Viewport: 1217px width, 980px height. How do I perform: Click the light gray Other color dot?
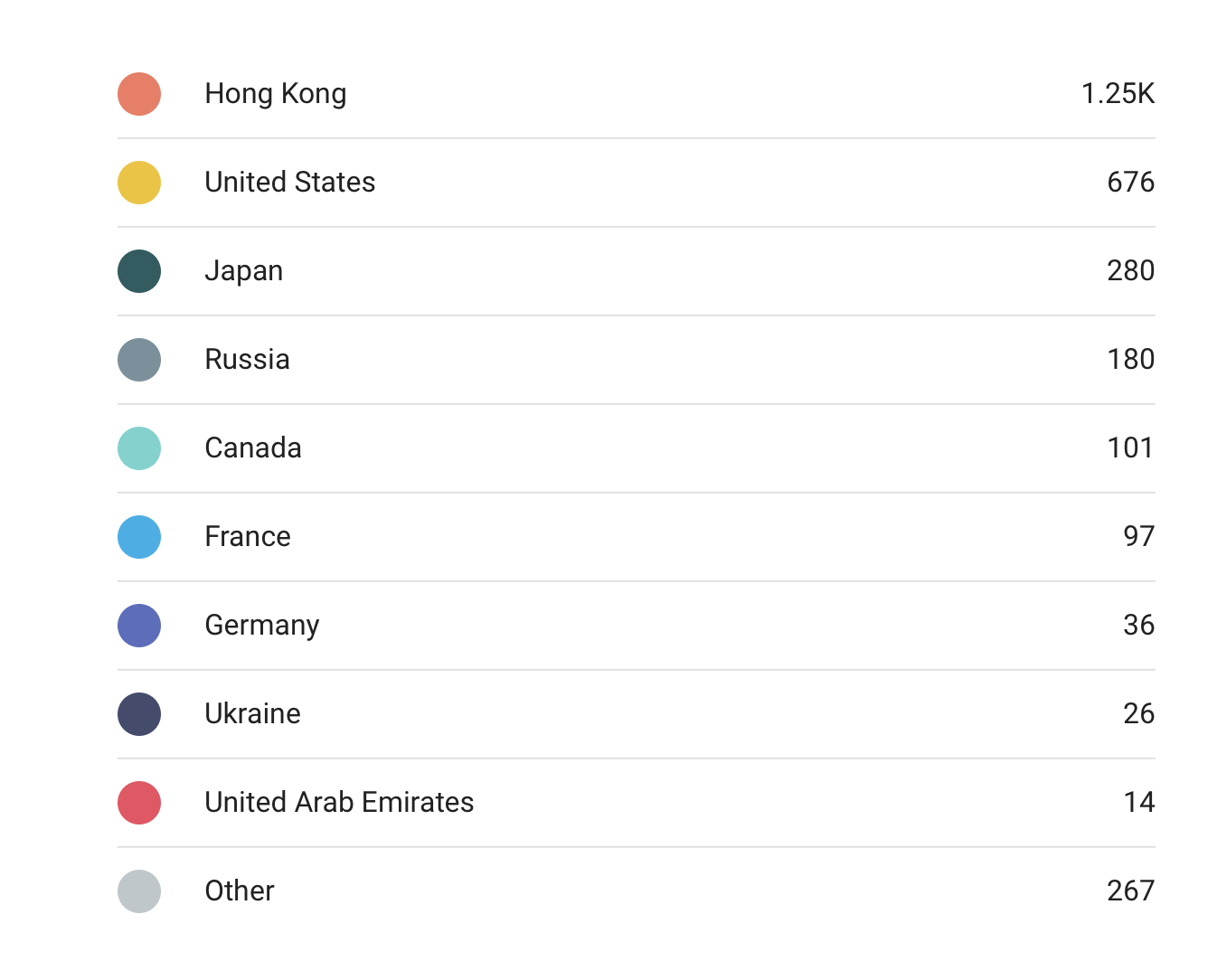[139, 891]
